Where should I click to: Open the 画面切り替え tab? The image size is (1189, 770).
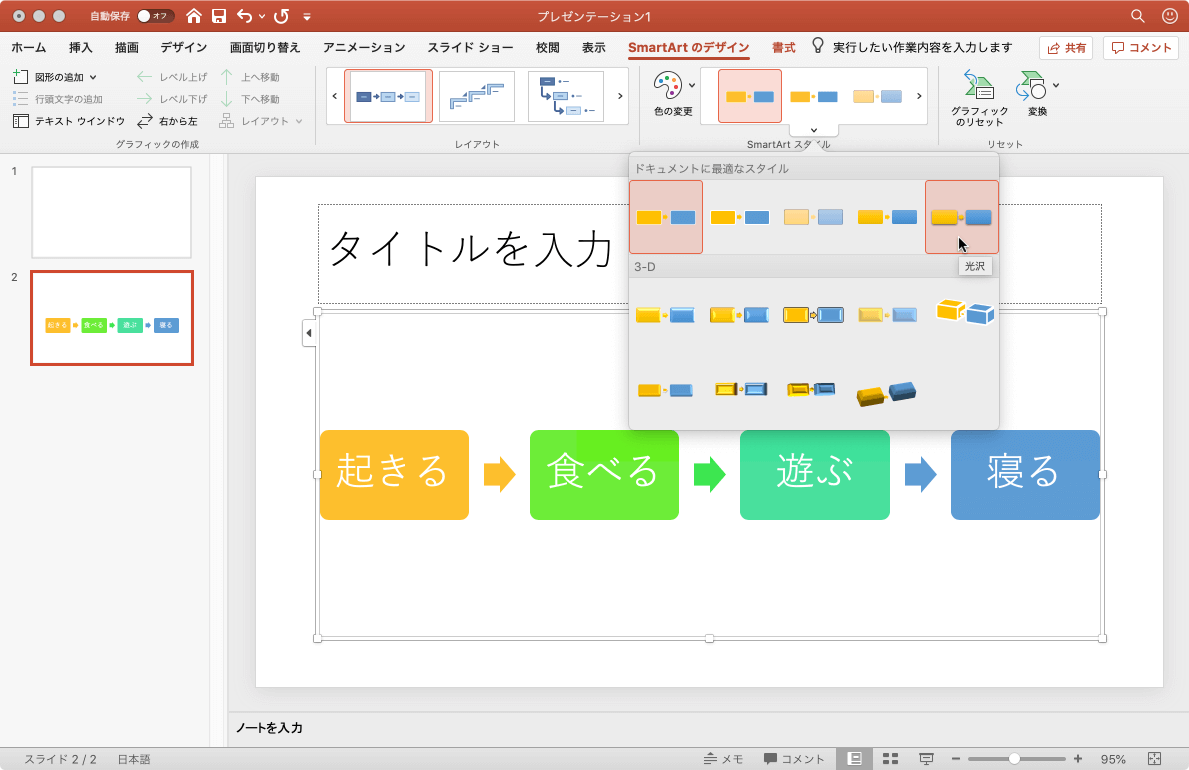pos(265,47)
